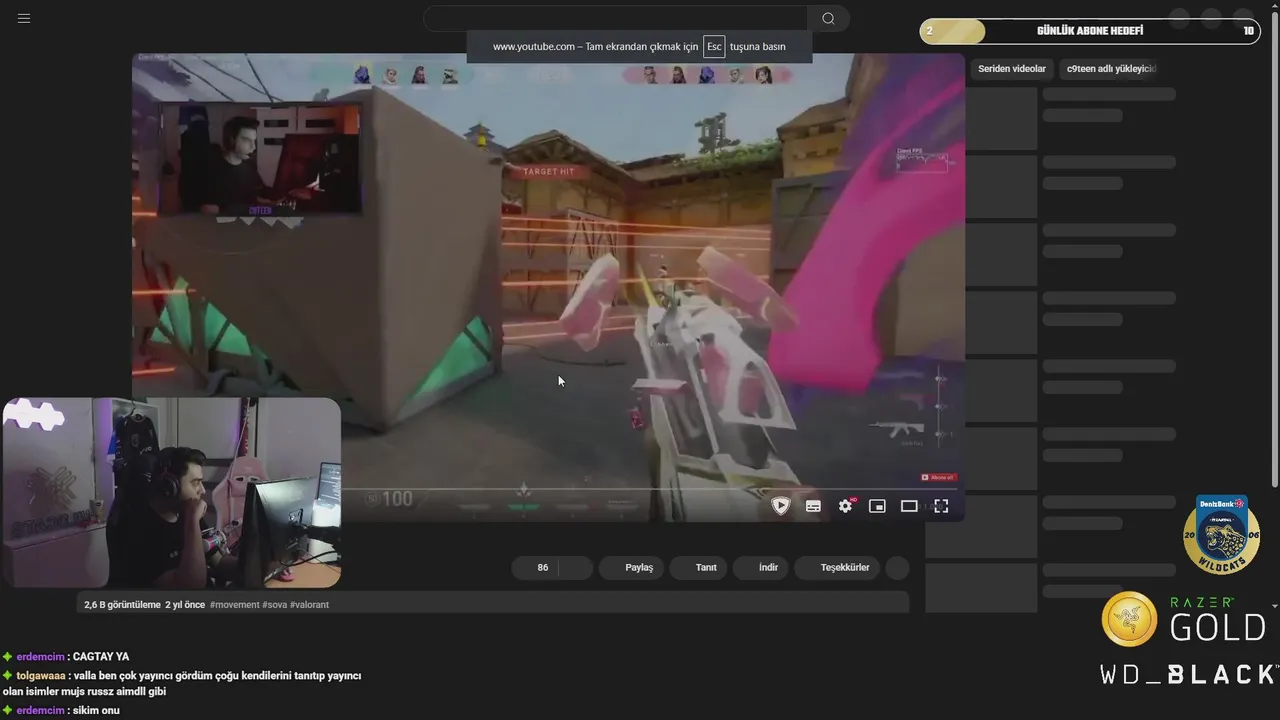Viewport: 1280px width, 720px height.
Task: Click the Teşekkürler button
Action: [838, 568]
